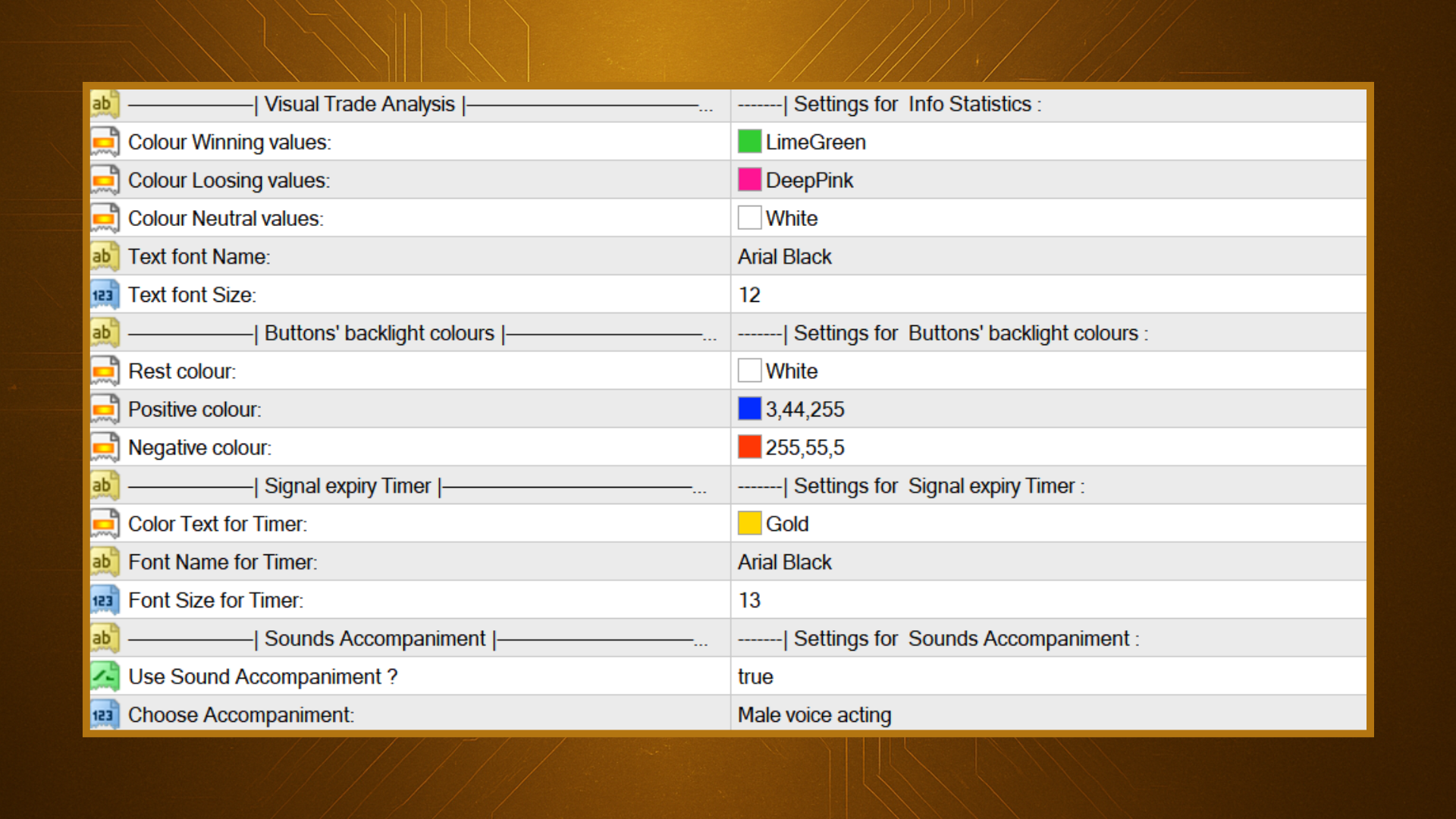Edit the Font Size for Timer value 13
Screen dimensions: 1456x819
coord(749,601)
